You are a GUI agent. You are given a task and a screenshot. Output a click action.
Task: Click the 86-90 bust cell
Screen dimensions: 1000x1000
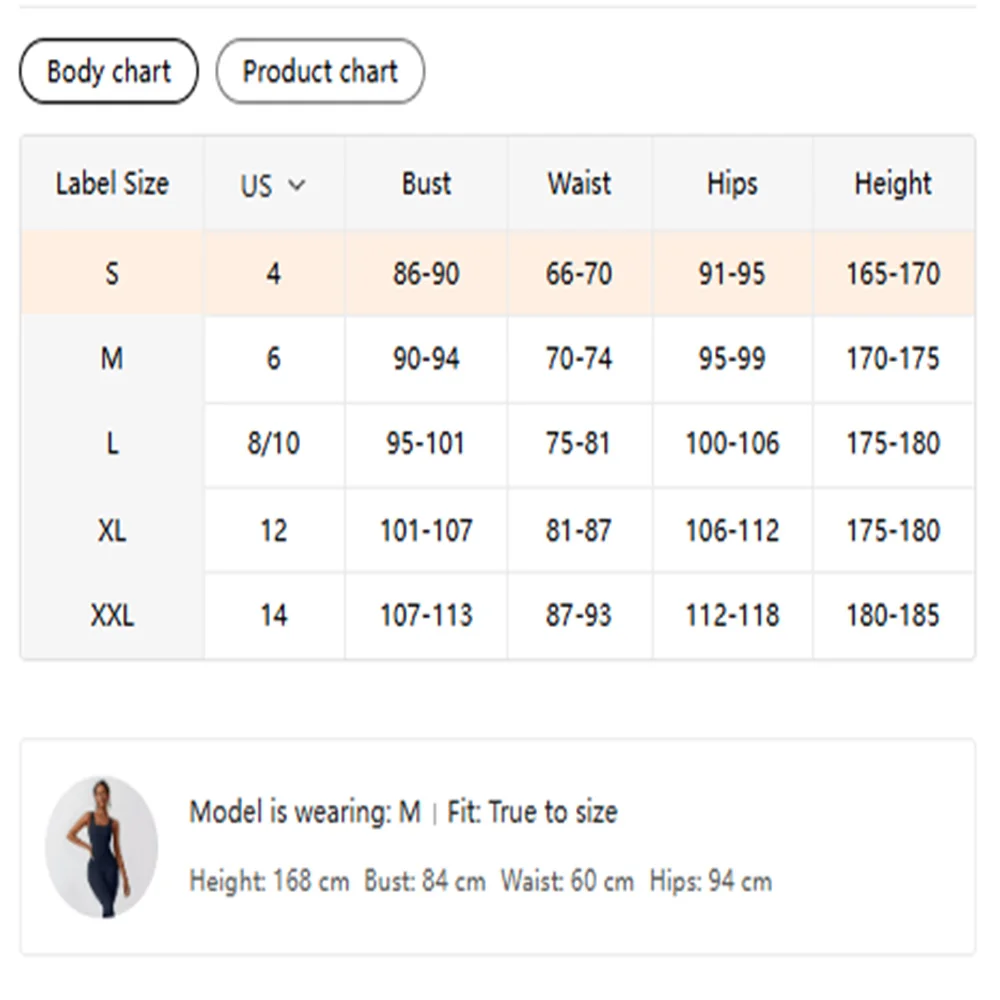tap(426, 274)
